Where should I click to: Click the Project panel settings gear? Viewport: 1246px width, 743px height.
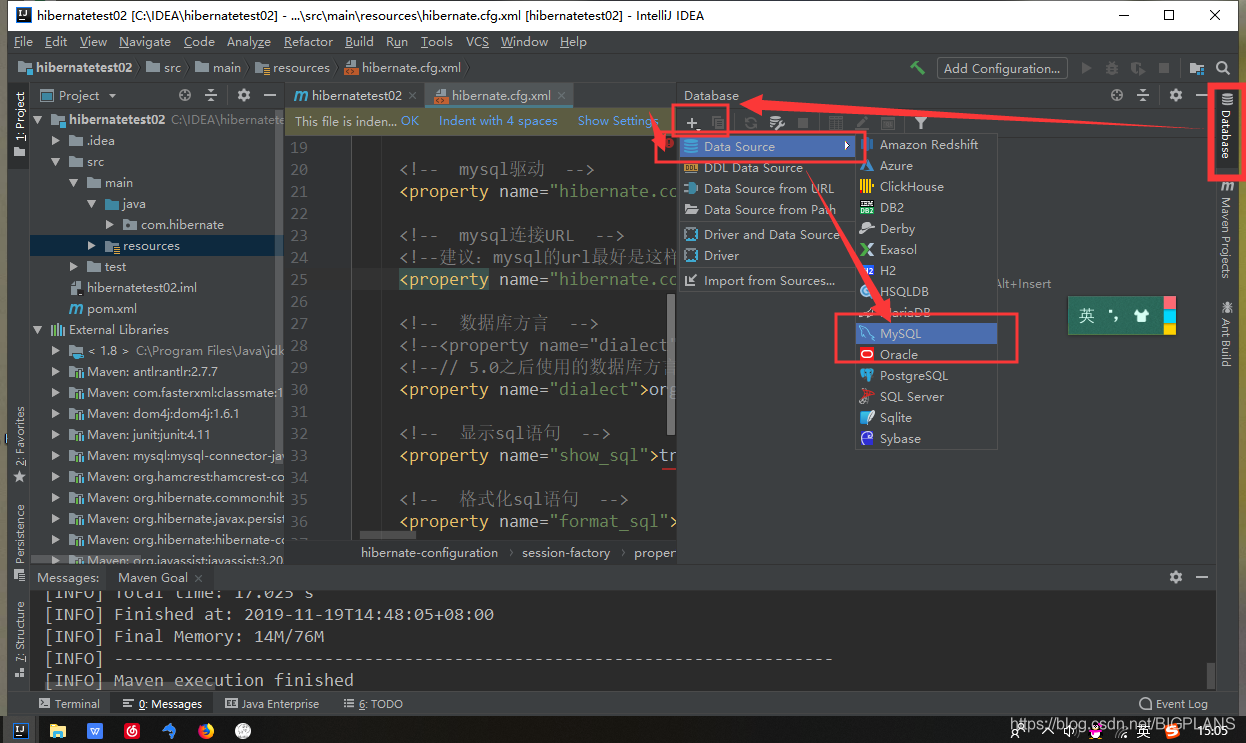pyautogui.click(x=243, y=95)
